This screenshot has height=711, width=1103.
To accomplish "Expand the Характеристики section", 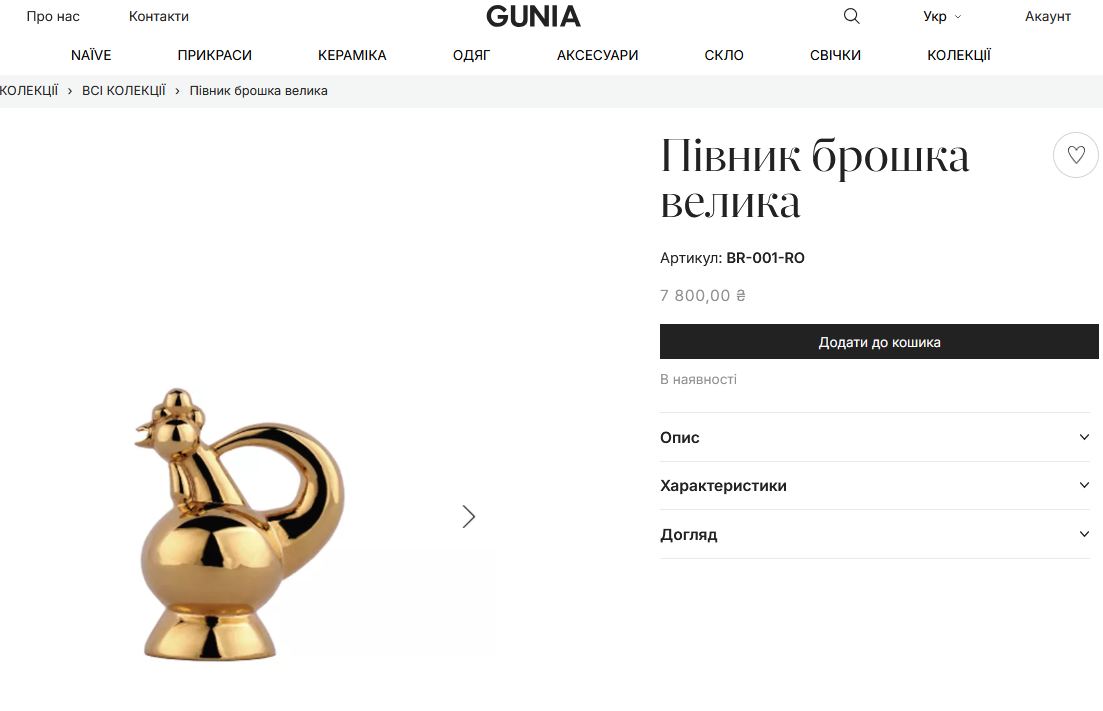I will (874, 486).
